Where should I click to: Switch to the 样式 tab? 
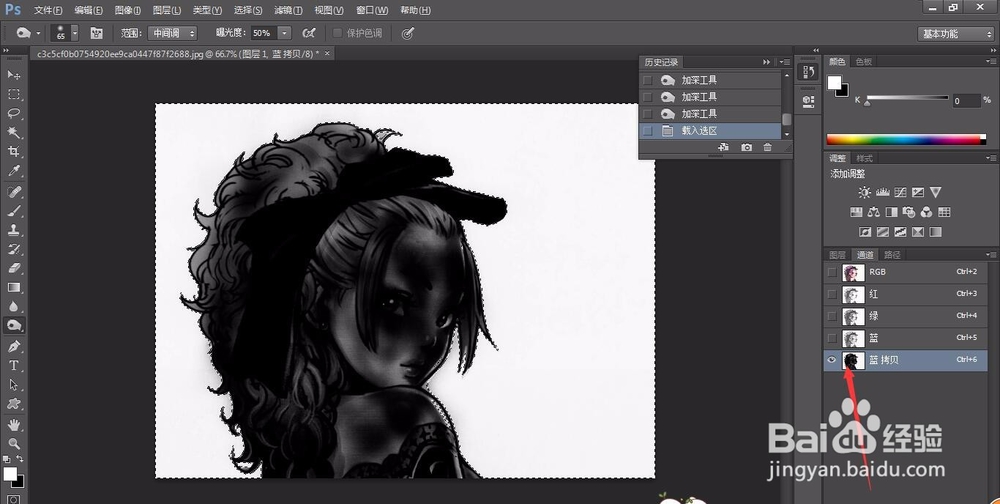tap(864, 158)
